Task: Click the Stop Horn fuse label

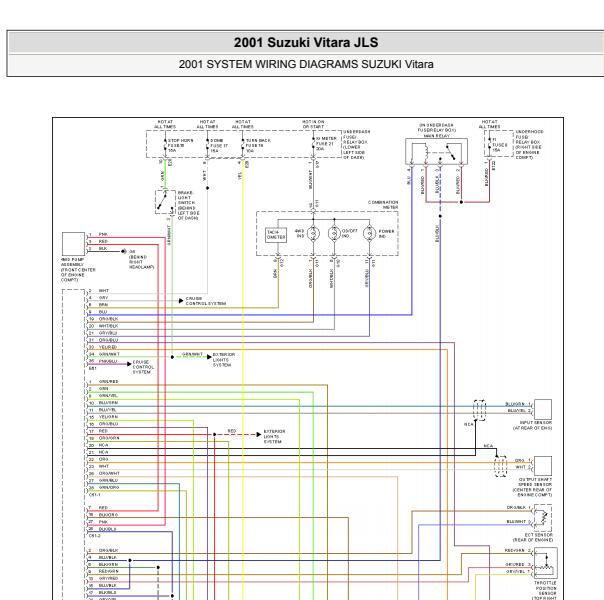Action: [180, 146]
